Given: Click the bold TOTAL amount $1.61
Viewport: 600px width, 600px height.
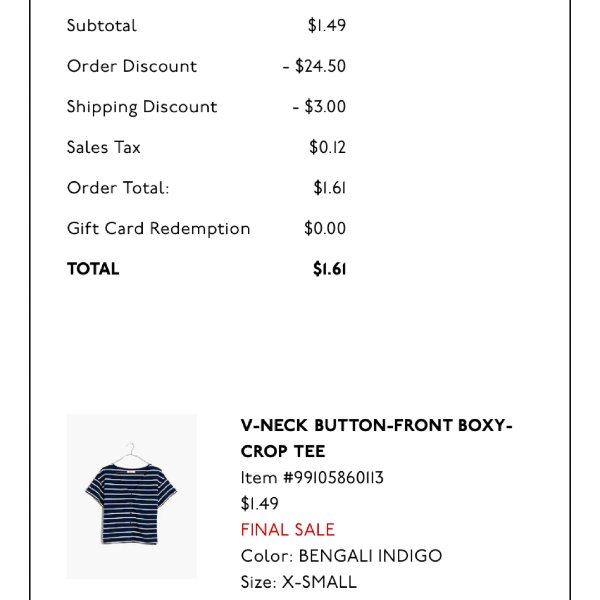Looking at the screenshot, I should (329, 269).
